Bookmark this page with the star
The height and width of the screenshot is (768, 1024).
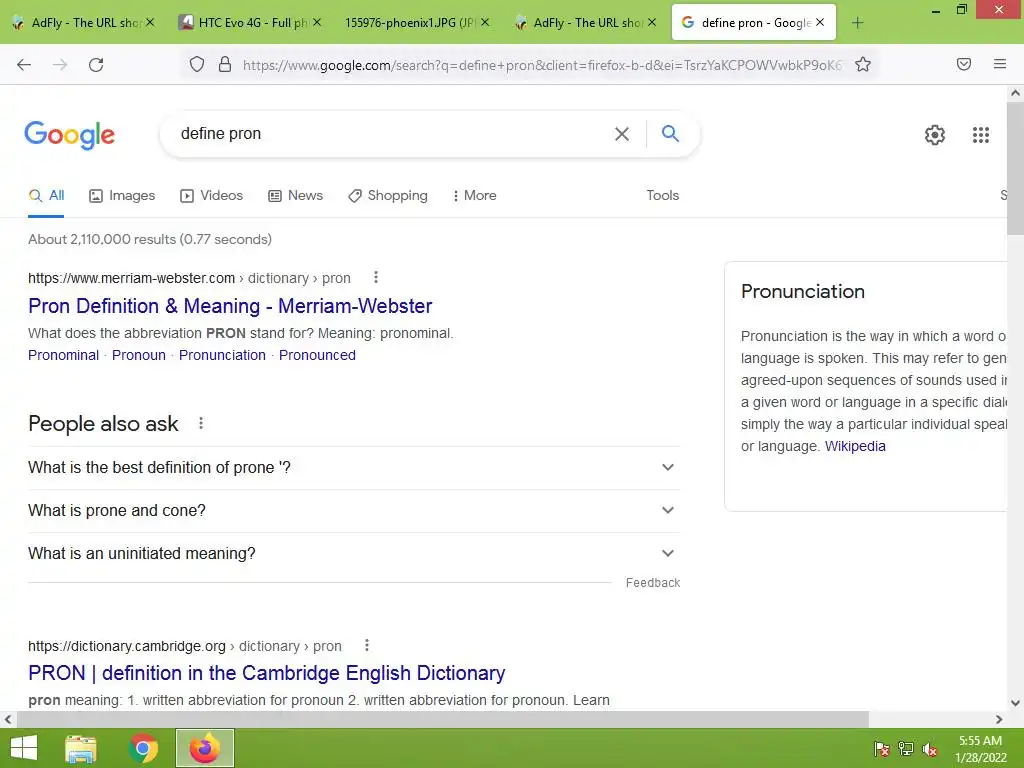863,64
